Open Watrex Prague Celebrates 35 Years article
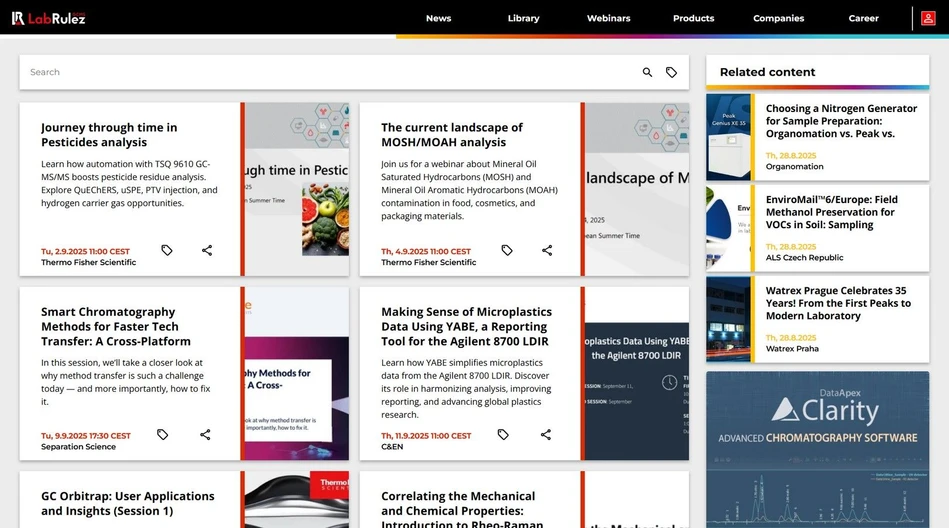949x528 pixels. point(838,303)
